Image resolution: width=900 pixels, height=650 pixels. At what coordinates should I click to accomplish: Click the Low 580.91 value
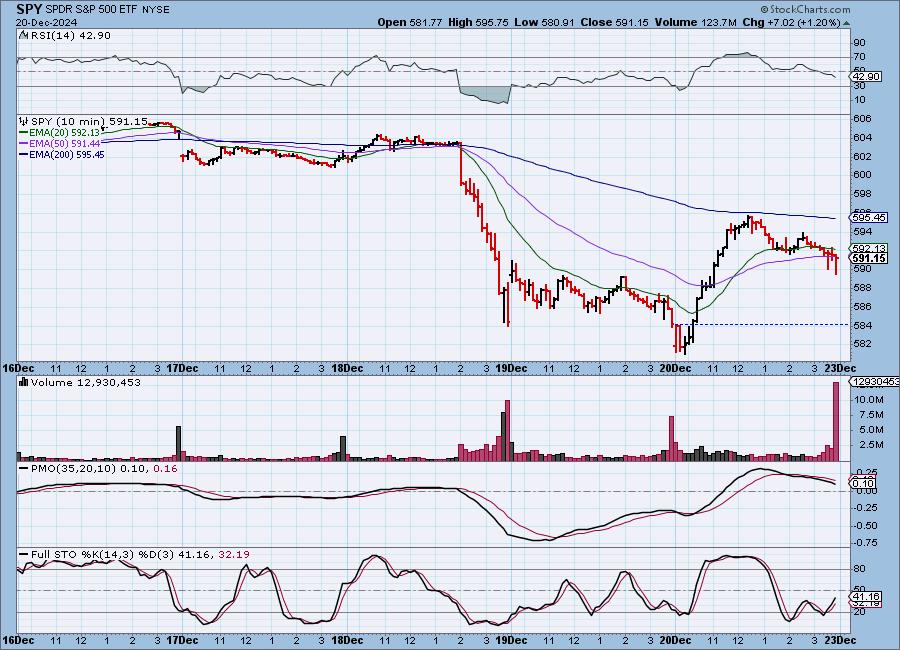tap(545, 22)
